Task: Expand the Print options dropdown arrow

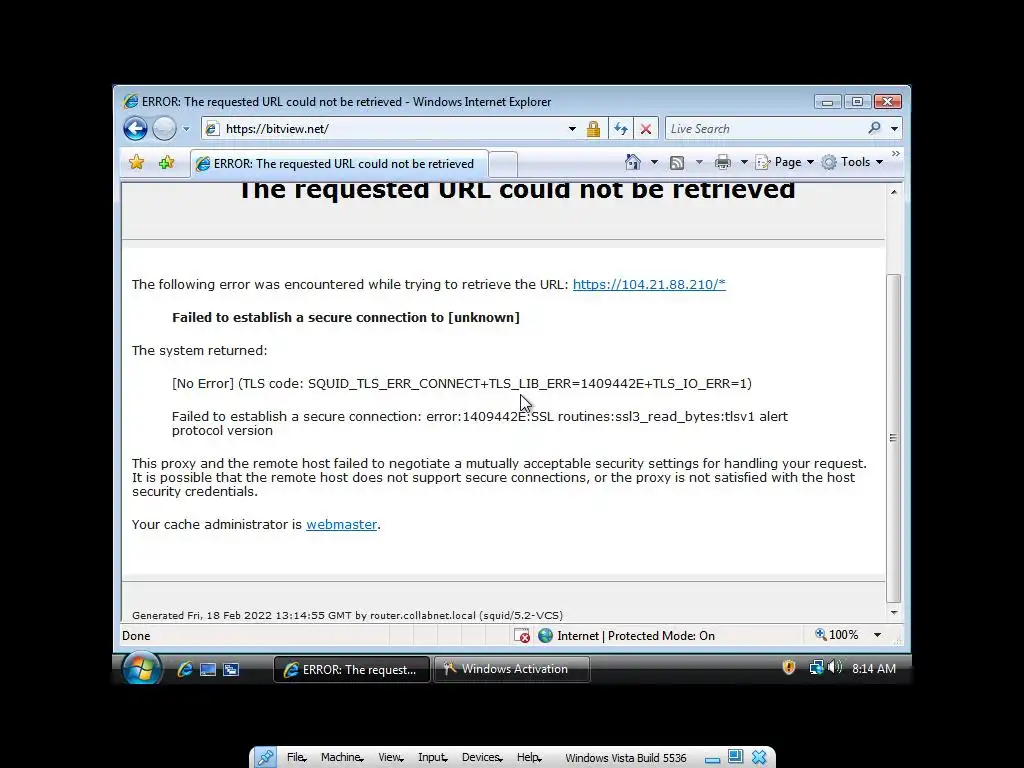Action: tap(744, 162)
